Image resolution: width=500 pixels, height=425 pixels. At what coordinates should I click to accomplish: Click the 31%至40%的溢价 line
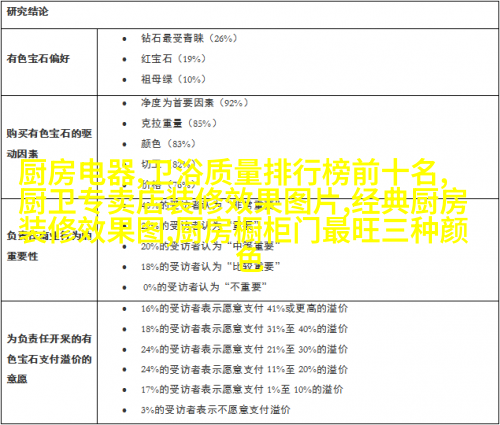(244, 329)
